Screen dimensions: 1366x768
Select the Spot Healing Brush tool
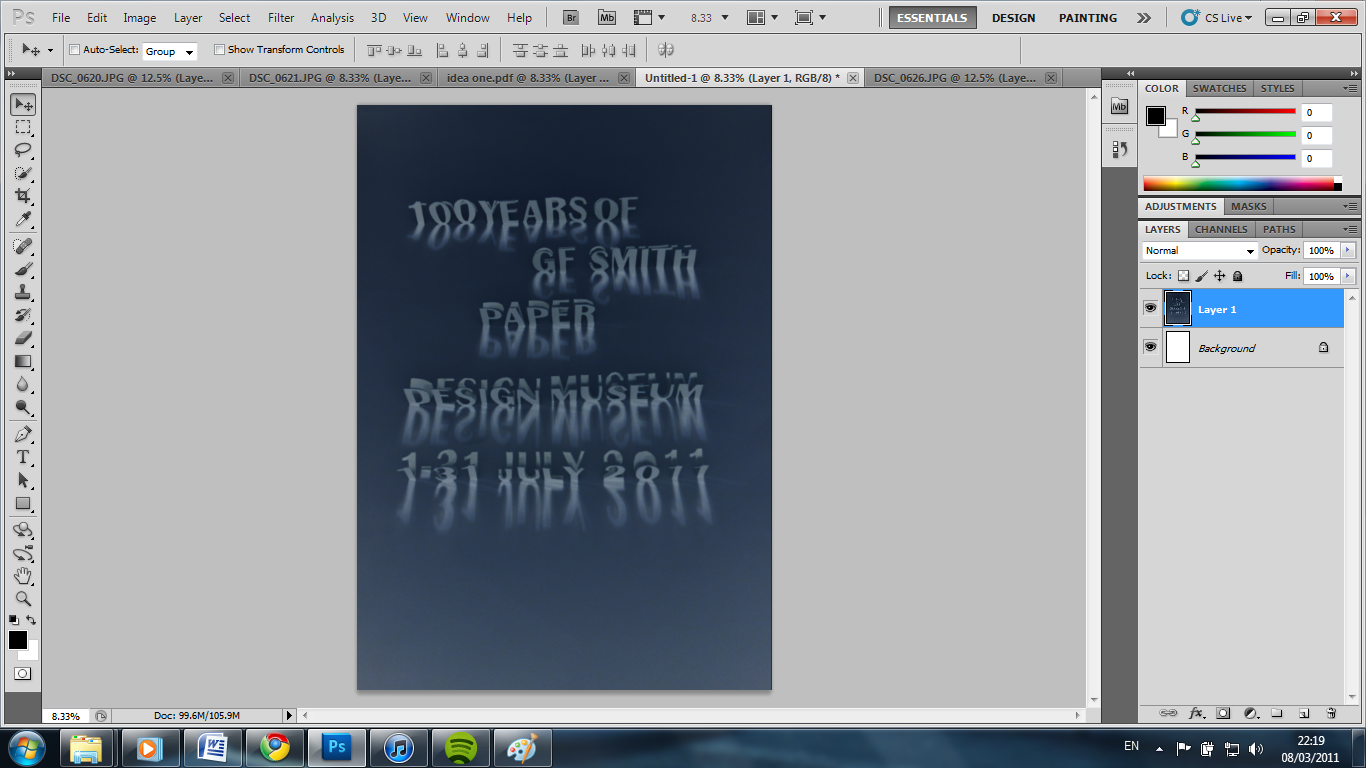[23, 246]
